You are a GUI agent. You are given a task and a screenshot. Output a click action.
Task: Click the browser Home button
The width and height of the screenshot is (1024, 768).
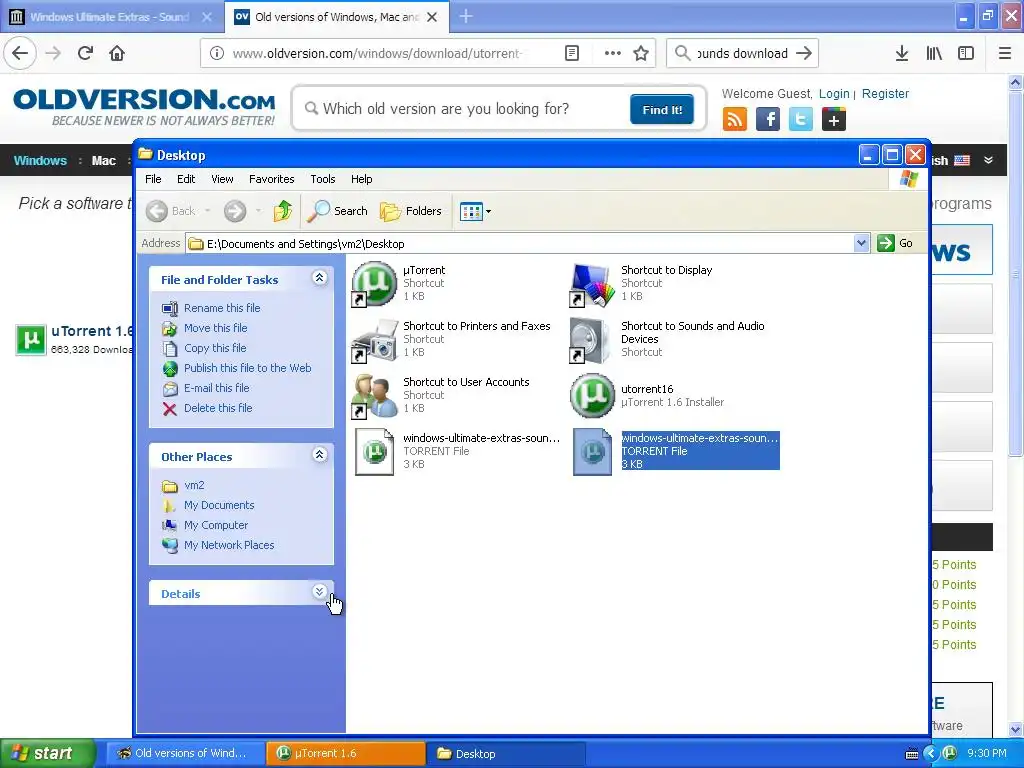pos(117,53)
